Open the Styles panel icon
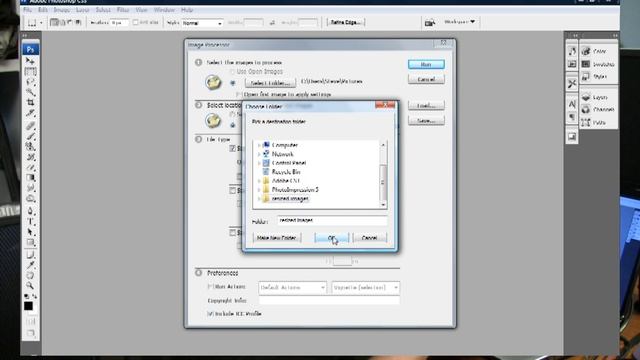640x360 pixels. (x=586, y=76)
